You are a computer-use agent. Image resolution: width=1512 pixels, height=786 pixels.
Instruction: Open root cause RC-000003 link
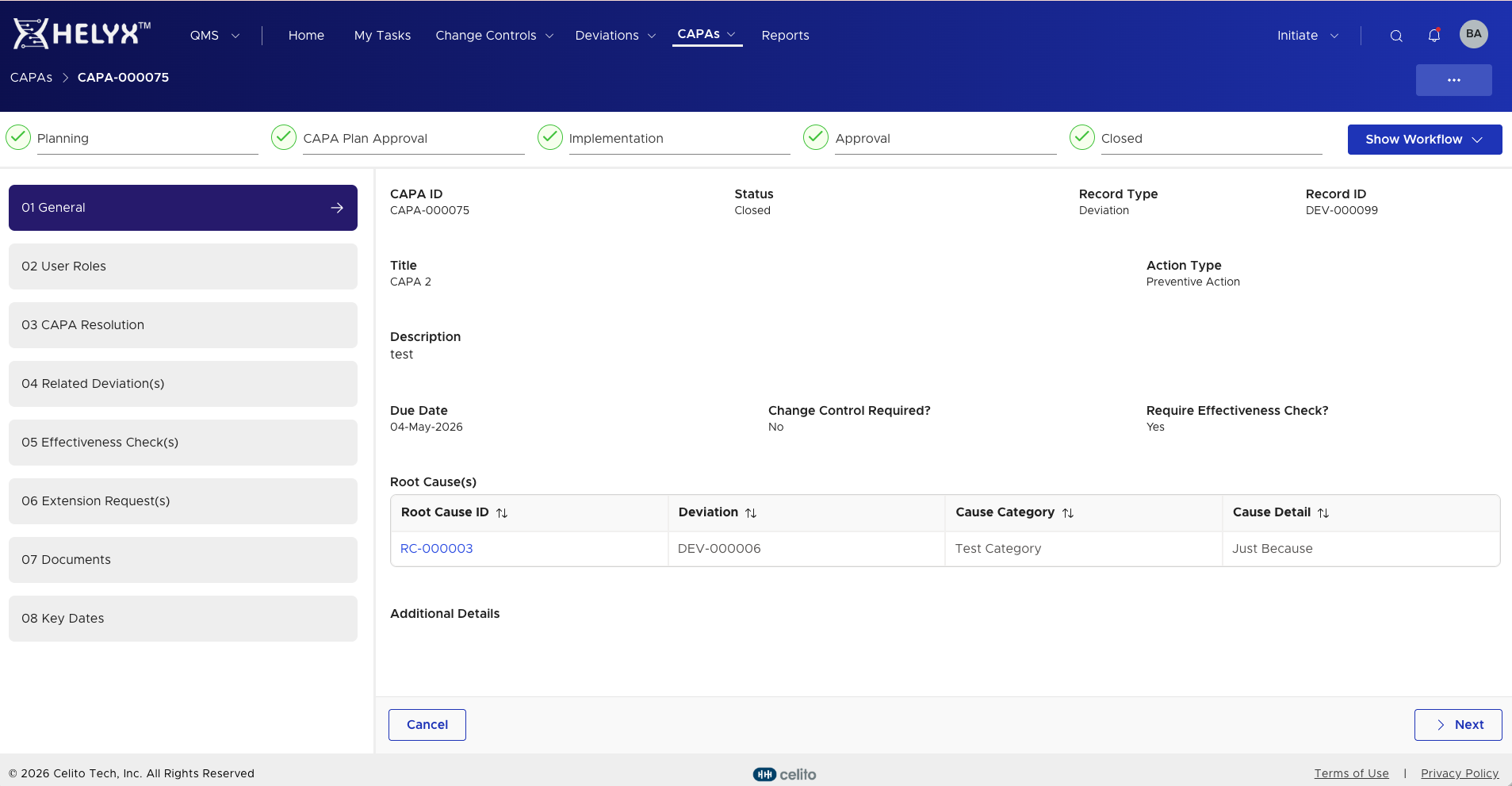[x=437, y=549]
